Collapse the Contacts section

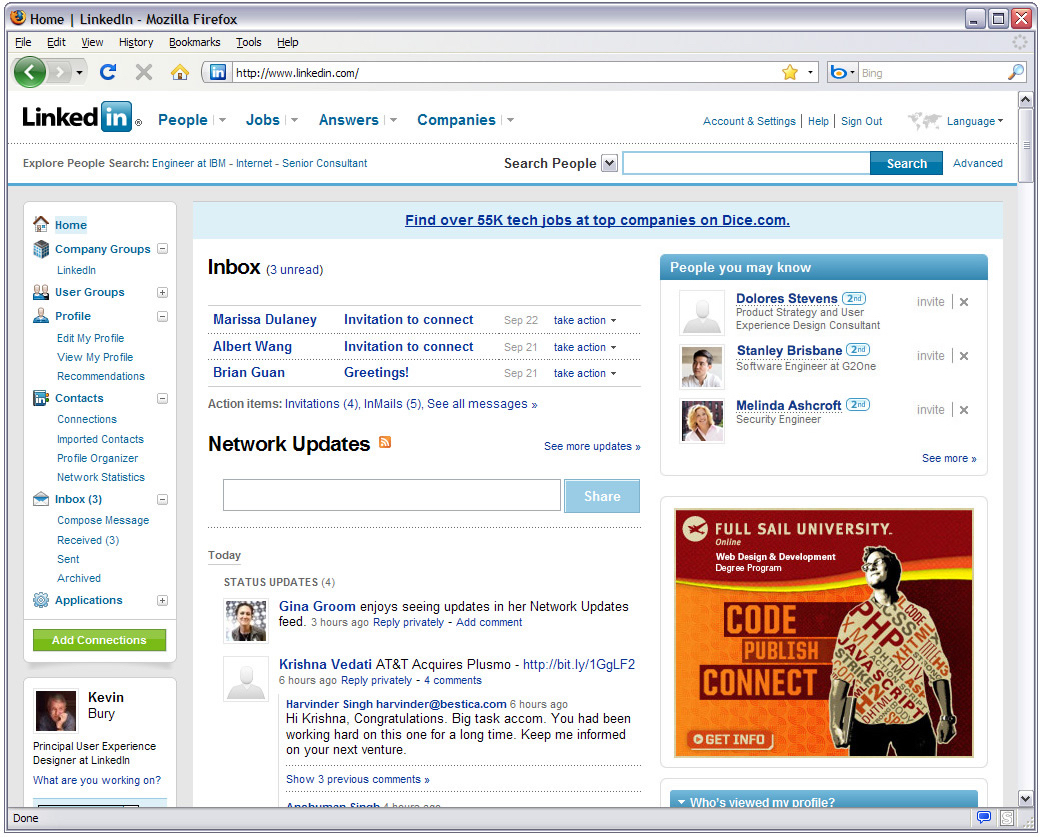coord(162,399)
